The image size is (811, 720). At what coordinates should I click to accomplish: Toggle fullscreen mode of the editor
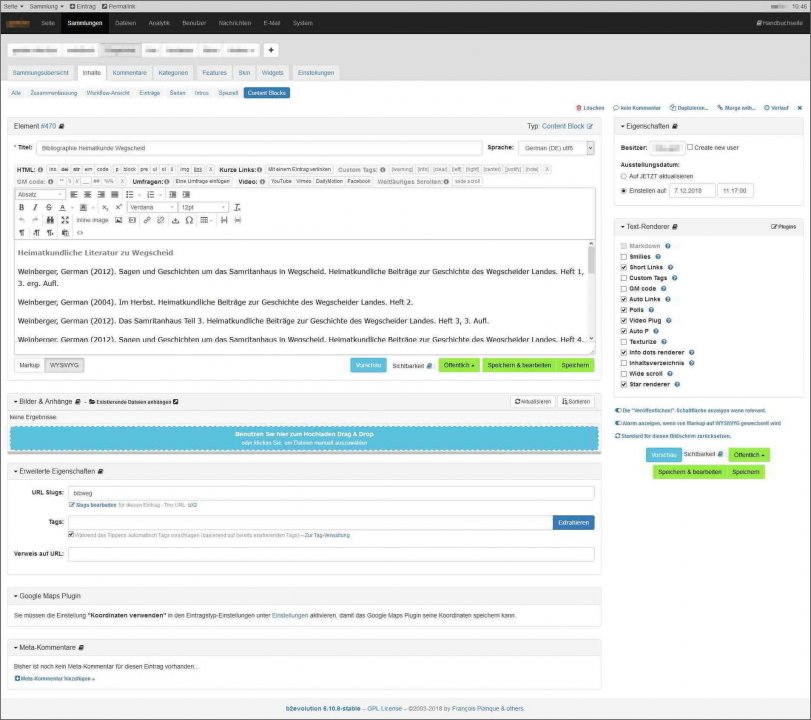point(65,220)
